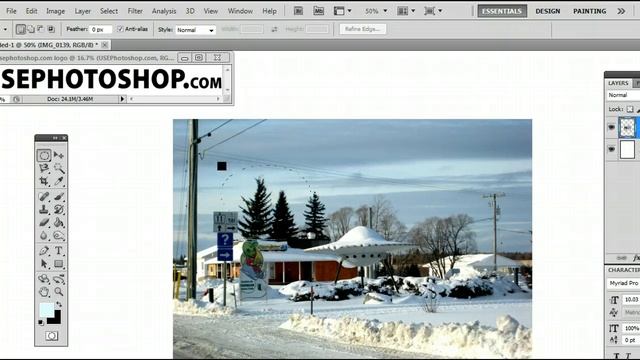Open the Layer menu
Screen dimensions: 640x360
point(83,11)
